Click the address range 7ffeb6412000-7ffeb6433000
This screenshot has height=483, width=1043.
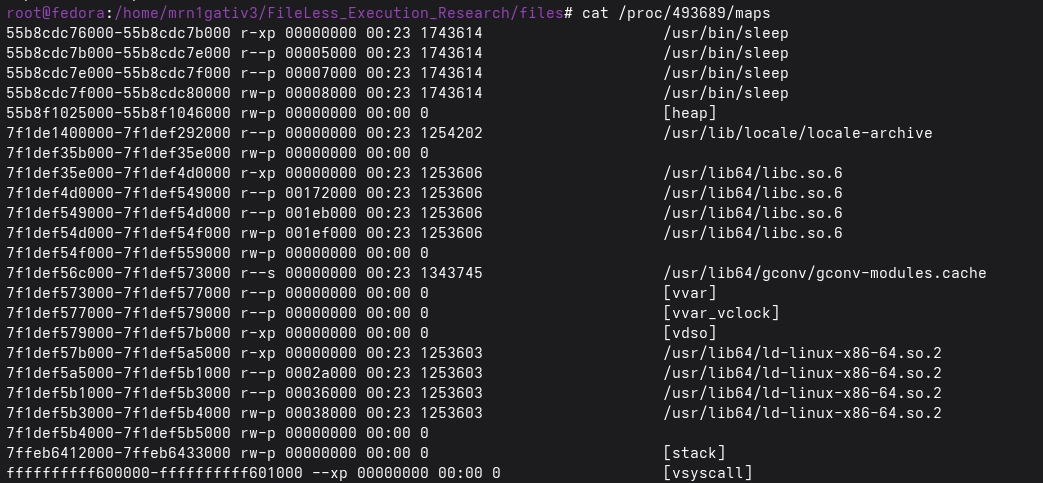coord(118,453)
